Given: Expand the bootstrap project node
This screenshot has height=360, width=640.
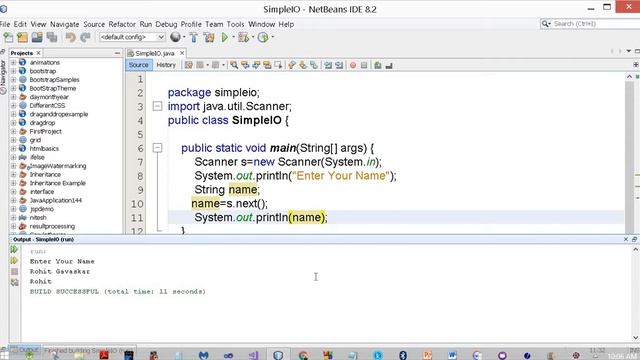Looking at the screenshot, I should 13,71.
